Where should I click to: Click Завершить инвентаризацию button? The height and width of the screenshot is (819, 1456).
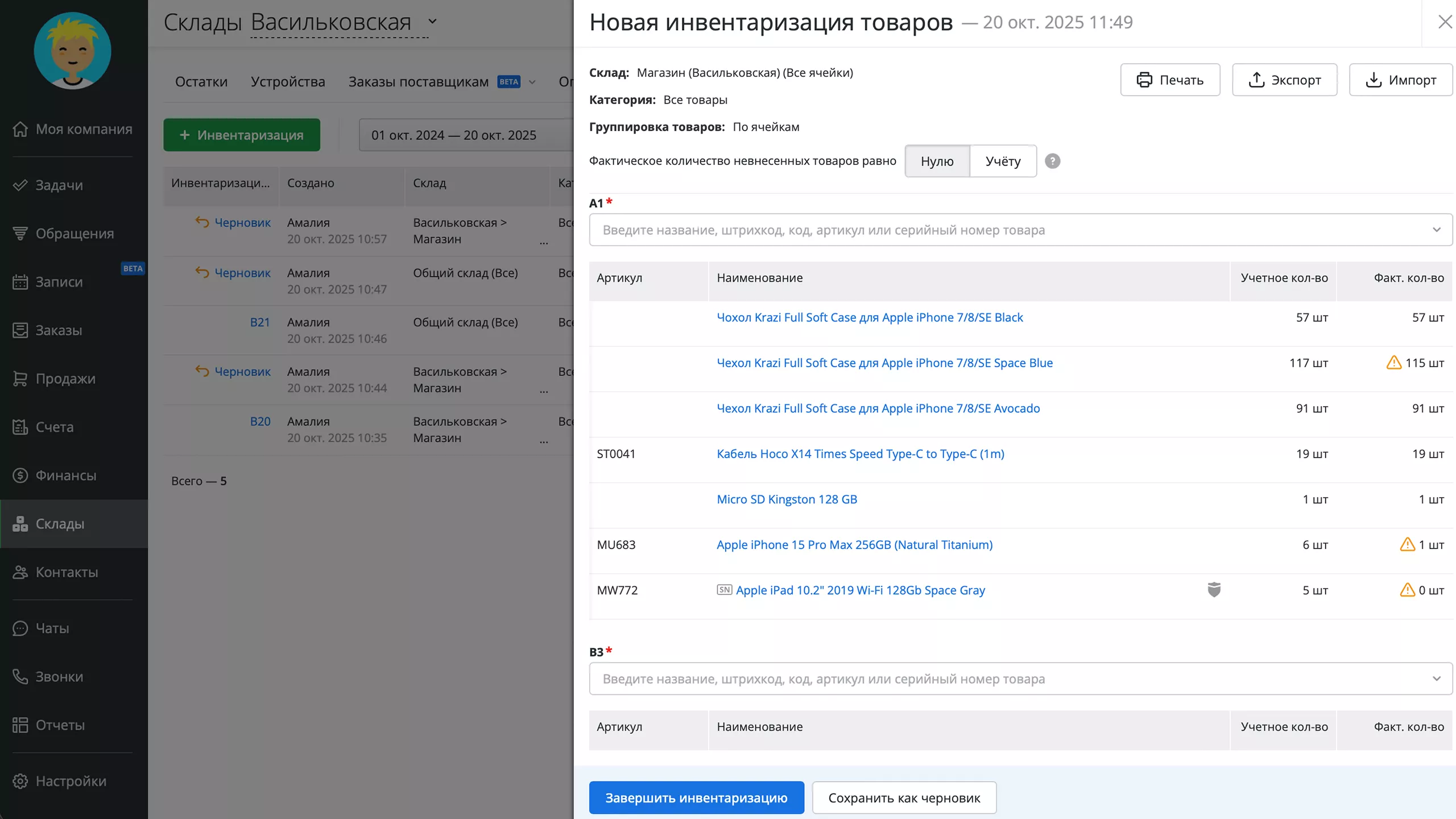coord(696,797)
